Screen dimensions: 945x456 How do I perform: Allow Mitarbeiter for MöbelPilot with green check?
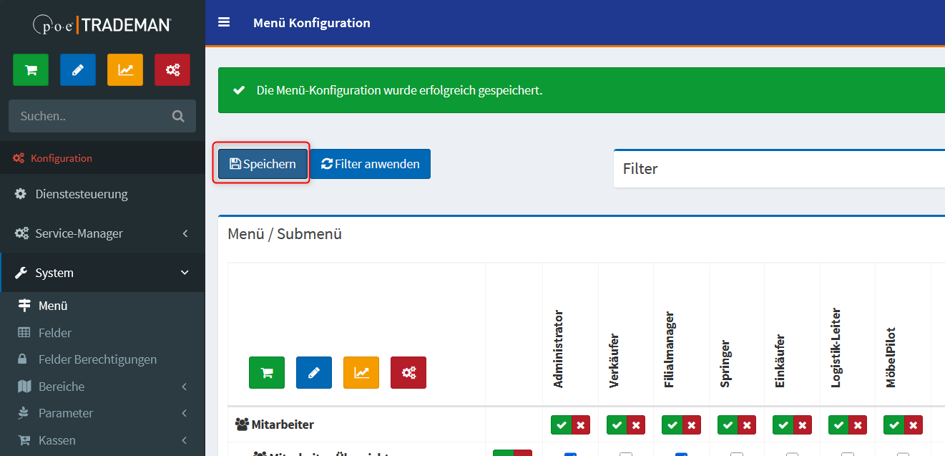[894, 425]
